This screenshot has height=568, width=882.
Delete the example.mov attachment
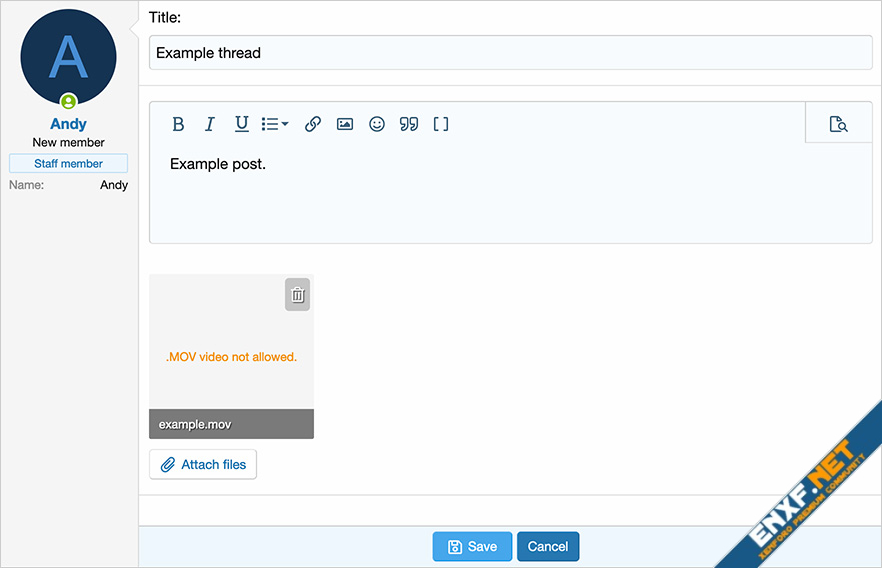click(x=297, y=294)
